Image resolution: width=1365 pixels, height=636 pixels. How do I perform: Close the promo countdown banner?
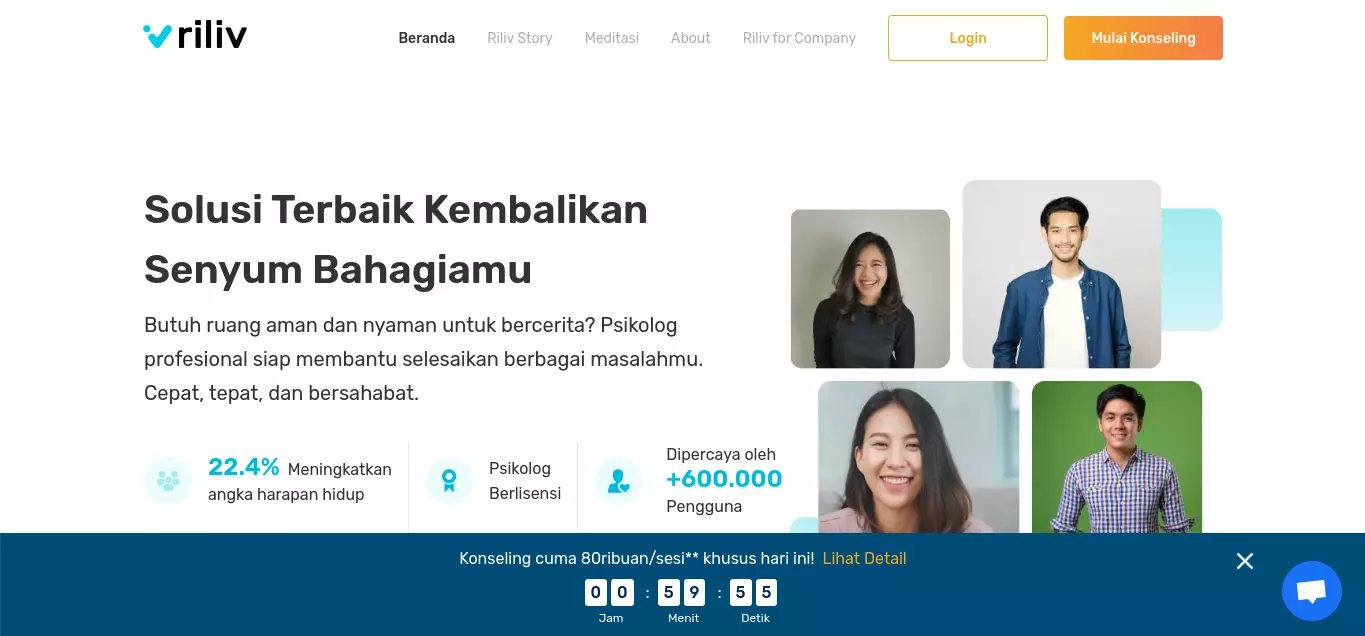(1245, 561)
